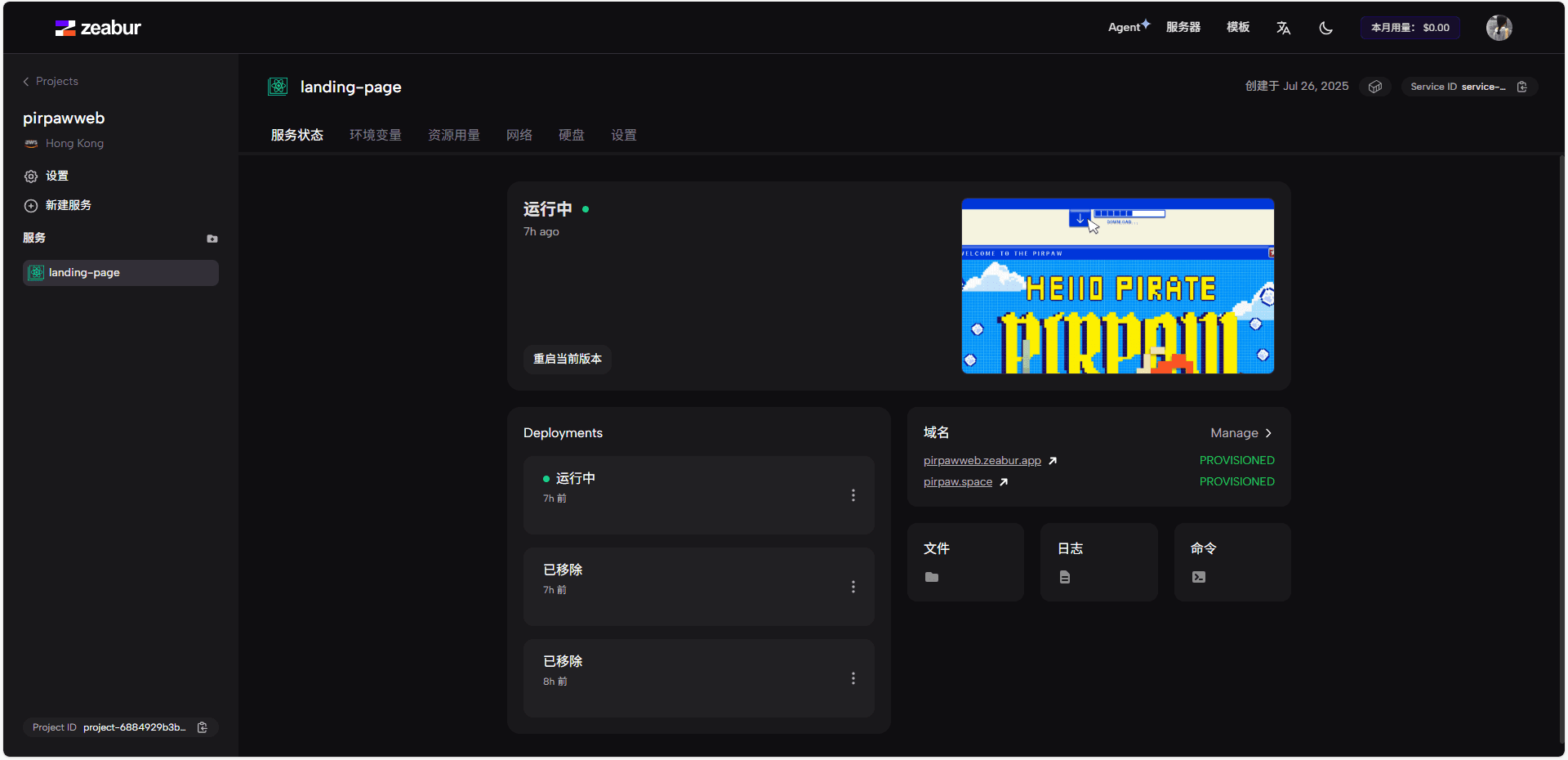Click the landing-page service icon in header
1568x760 pixels.
(x=278, y=87)
